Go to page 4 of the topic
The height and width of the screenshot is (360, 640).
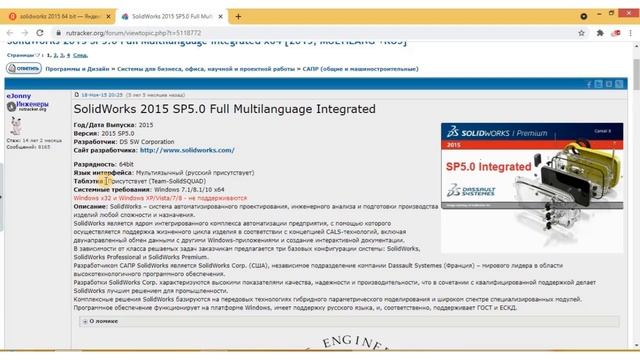68,55
